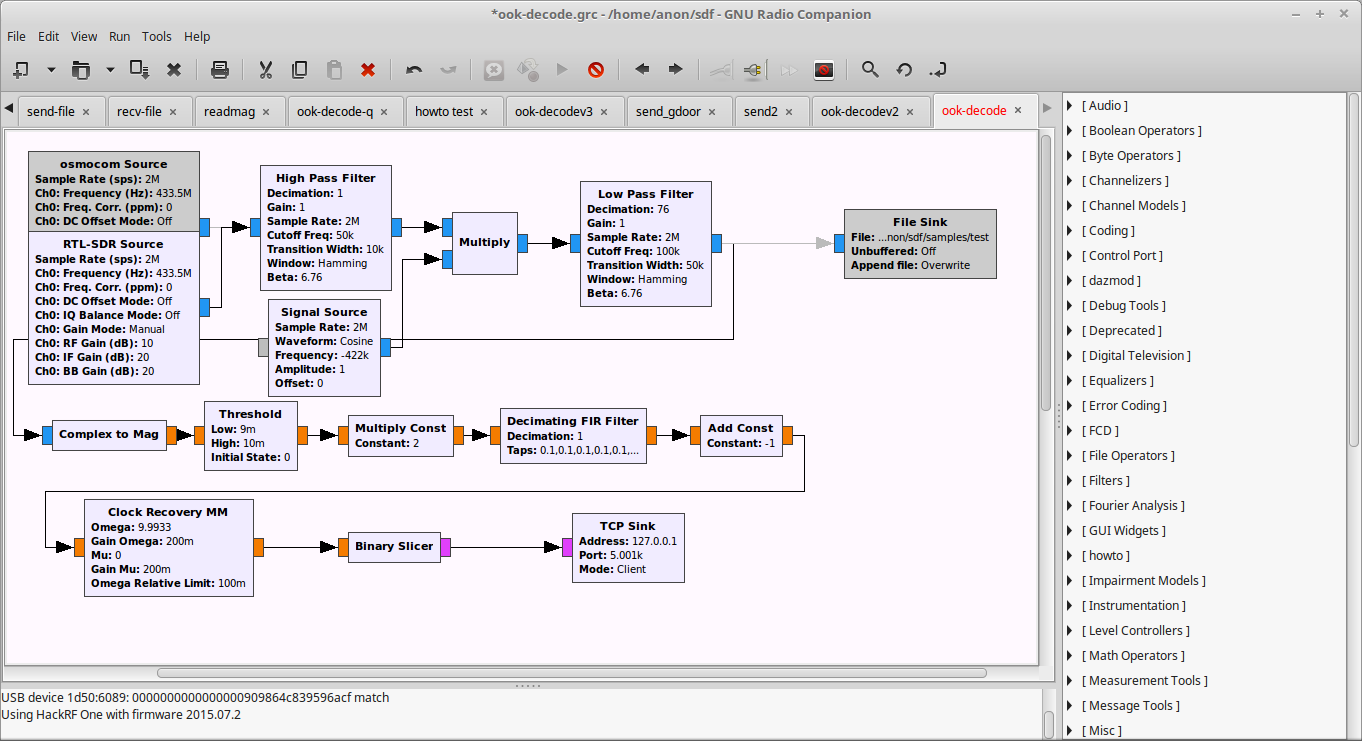
Task: Close the ook-decode tab
Action: 1018,110
